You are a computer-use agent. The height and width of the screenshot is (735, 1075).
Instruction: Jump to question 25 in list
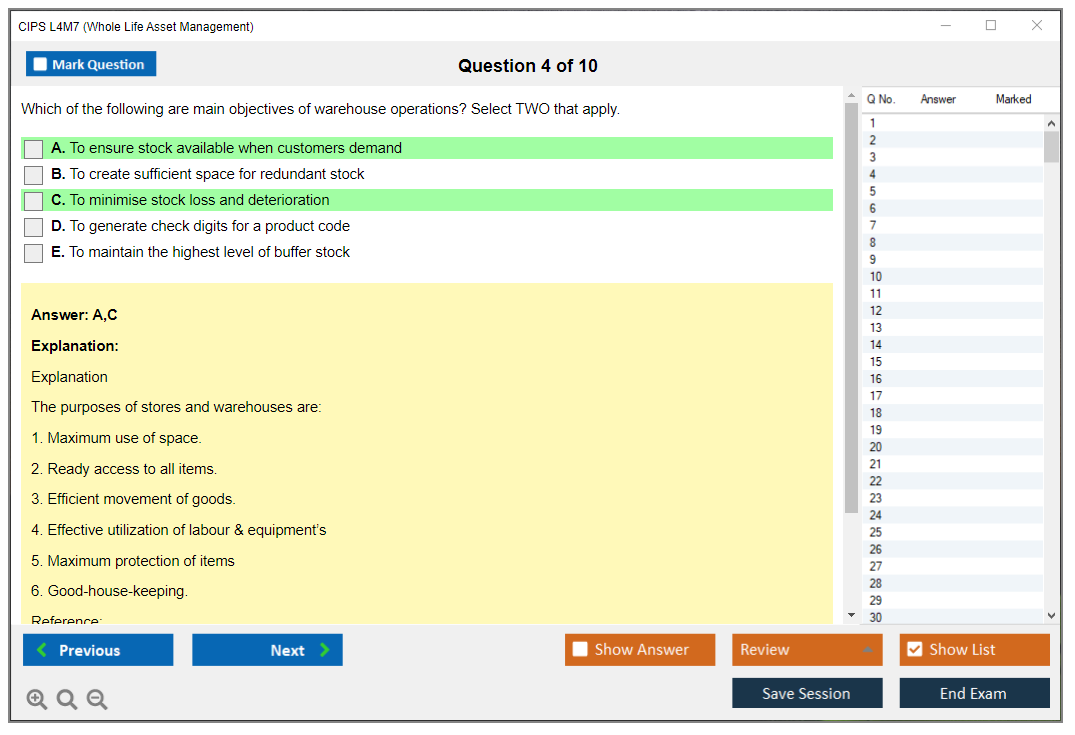pyautogui.click(x=876, y=532)
